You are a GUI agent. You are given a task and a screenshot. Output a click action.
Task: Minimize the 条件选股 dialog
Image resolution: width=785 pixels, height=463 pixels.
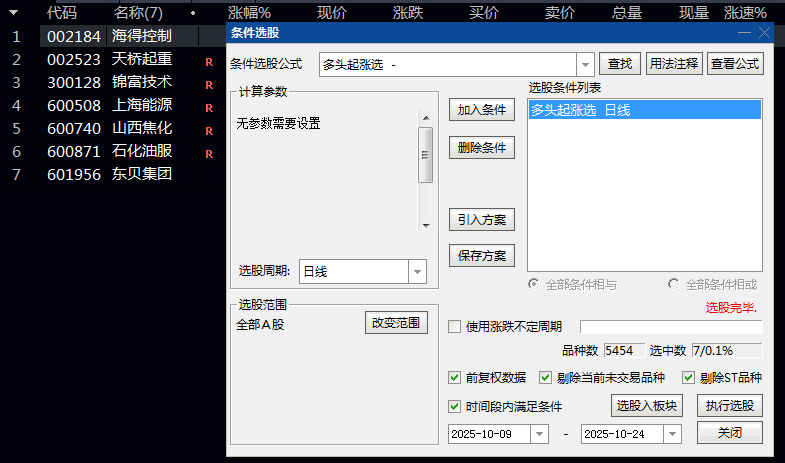pos(744,33)
